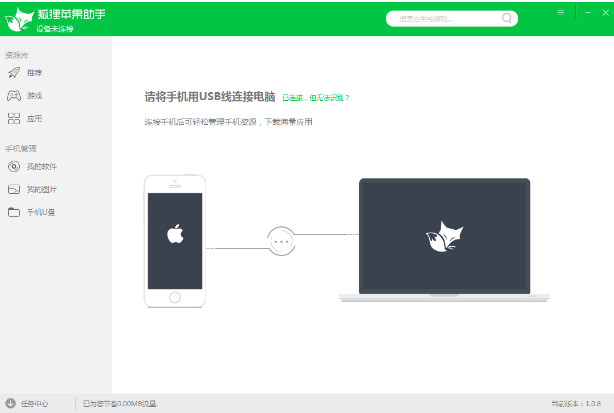Open the 应用 section

click(34, 118)
